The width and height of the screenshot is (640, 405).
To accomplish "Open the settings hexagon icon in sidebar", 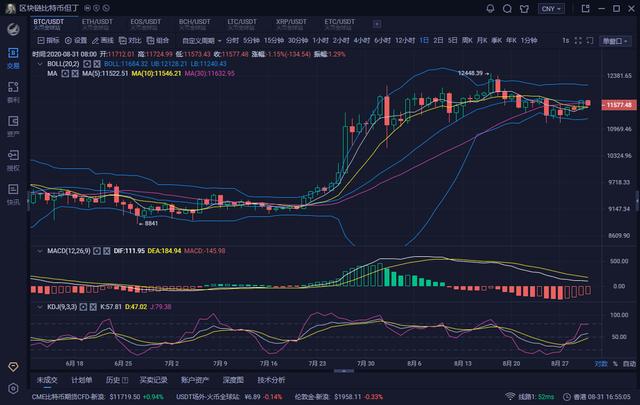I will (13, 389).
